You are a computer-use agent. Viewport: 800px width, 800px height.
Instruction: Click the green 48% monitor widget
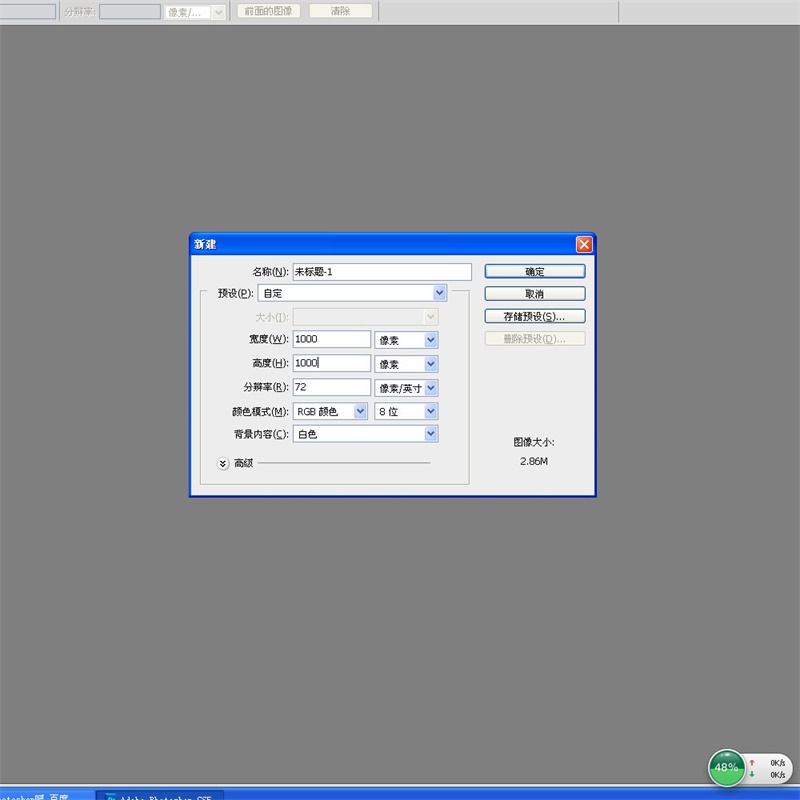point(726,768)
